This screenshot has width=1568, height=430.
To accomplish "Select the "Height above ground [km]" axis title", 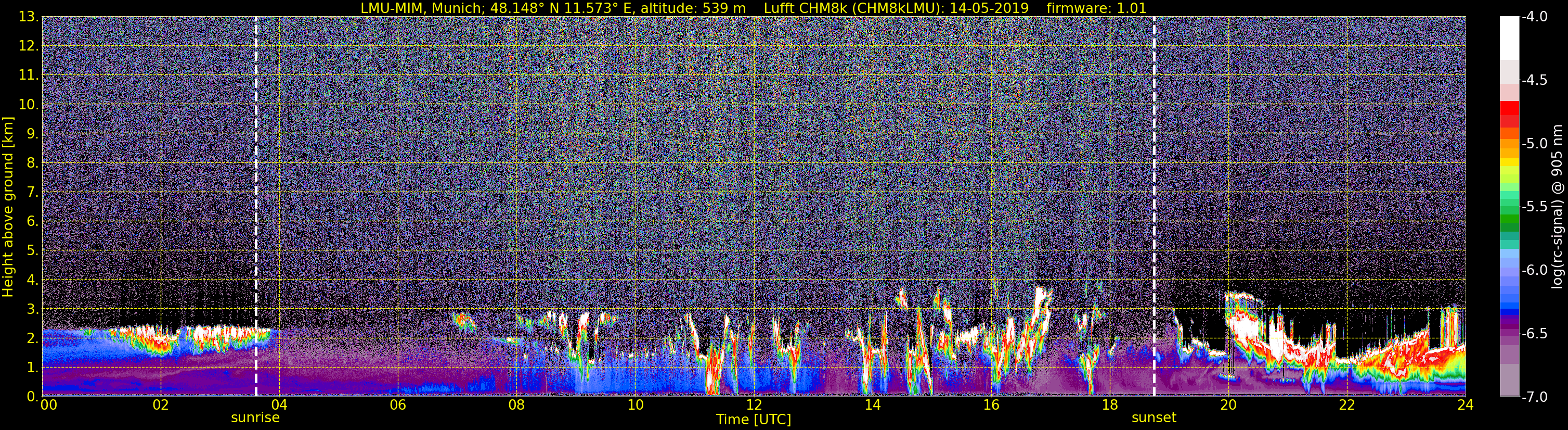I will (8, 206).
